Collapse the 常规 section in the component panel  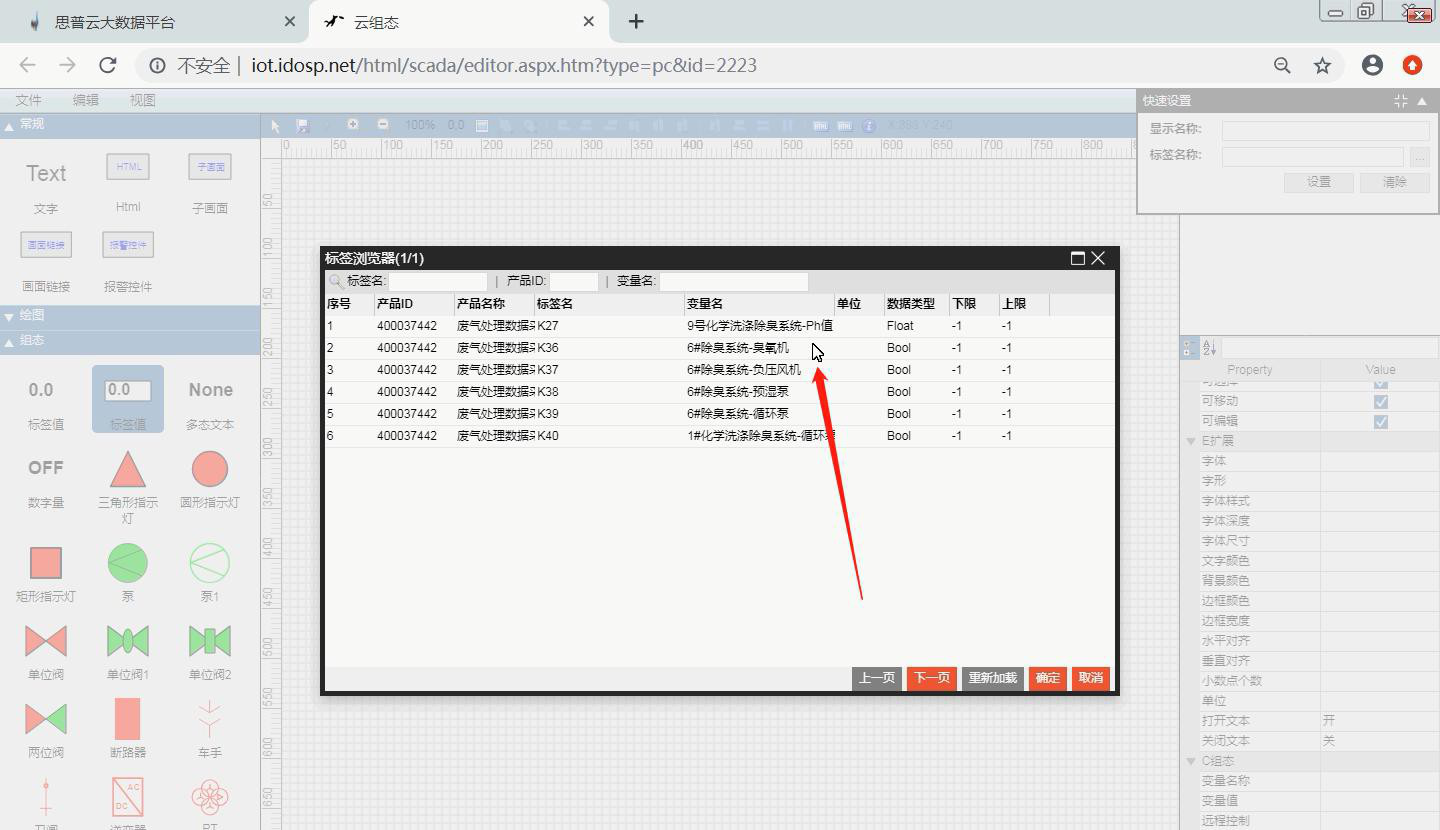10,125
